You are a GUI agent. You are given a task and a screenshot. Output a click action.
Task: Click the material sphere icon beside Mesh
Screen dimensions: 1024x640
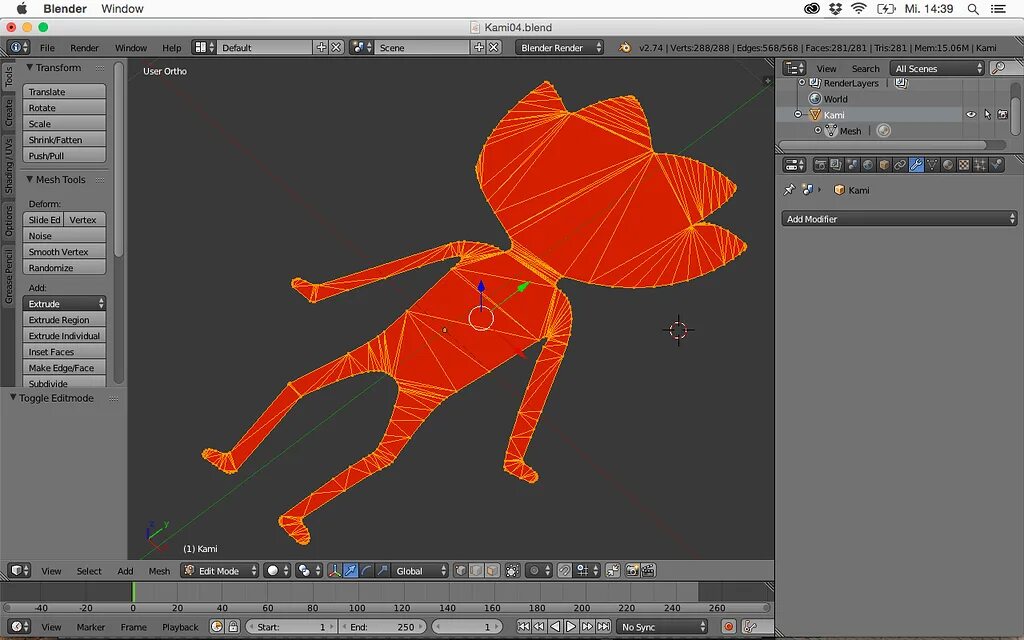[884, 131]
